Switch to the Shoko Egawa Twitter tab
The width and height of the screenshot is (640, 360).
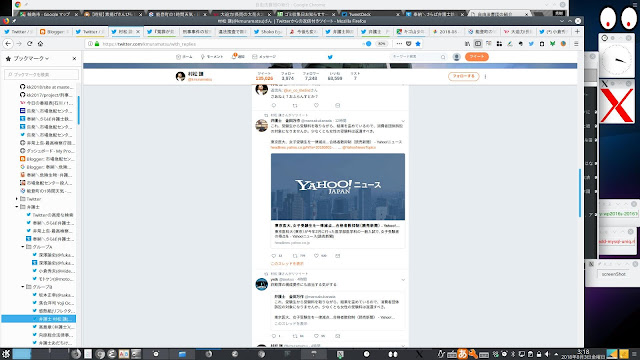pyautogui.click(x=268, y=31)
